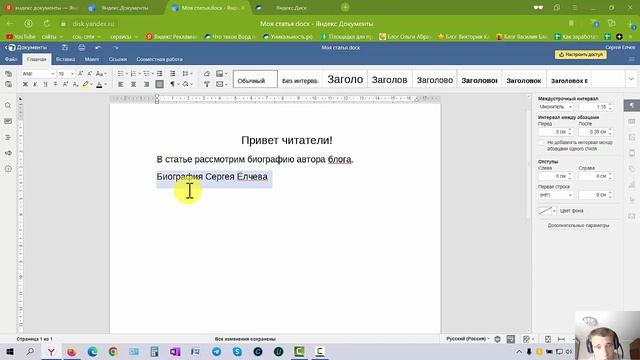This screenshot has height=360, width=640.
Task: Apply underline (Ч) formatting
Action: coord(45,84)
